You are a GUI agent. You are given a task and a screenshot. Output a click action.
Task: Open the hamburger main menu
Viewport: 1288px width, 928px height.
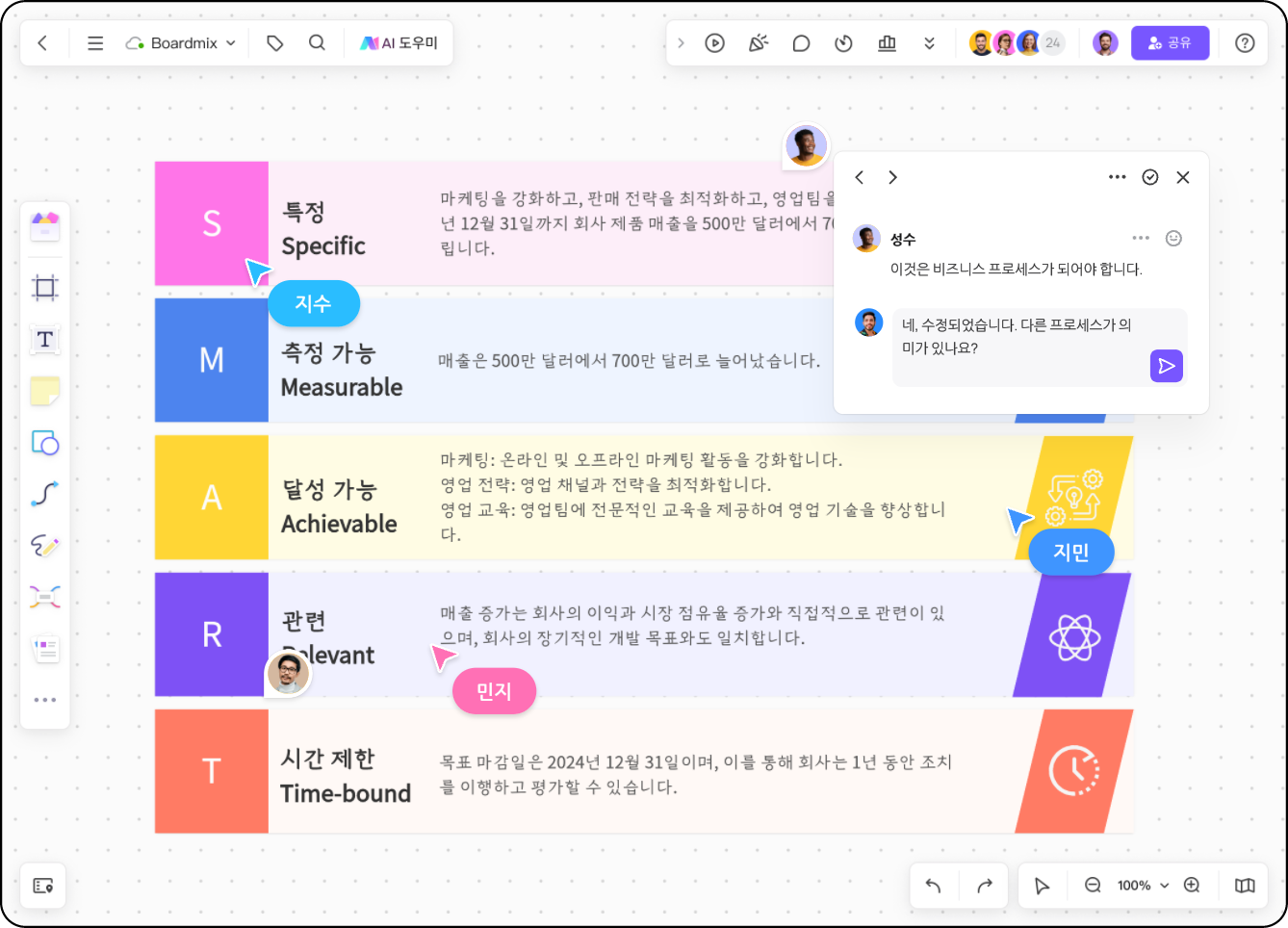(95, 43)
